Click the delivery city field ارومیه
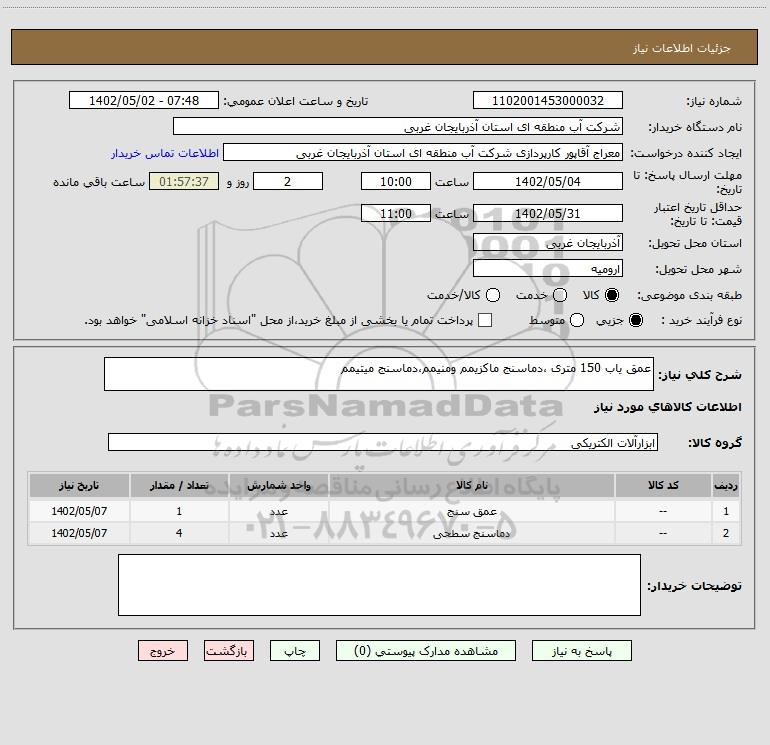Screen dimensions: 770x745 (548, 268)
